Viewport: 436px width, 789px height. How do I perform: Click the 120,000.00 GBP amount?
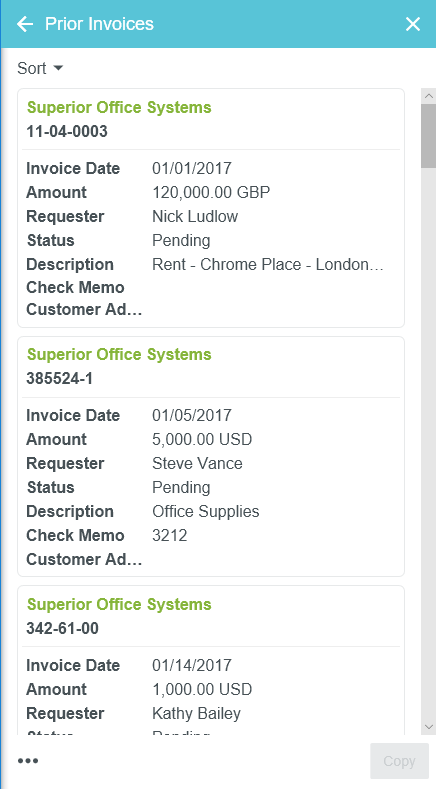coord(211,192)
